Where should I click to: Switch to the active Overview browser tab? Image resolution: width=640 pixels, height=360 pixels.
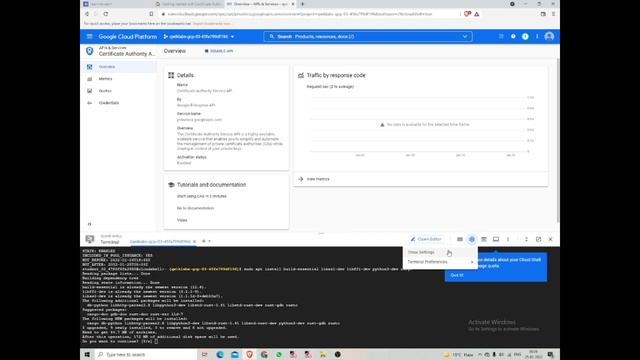[260, 4]
